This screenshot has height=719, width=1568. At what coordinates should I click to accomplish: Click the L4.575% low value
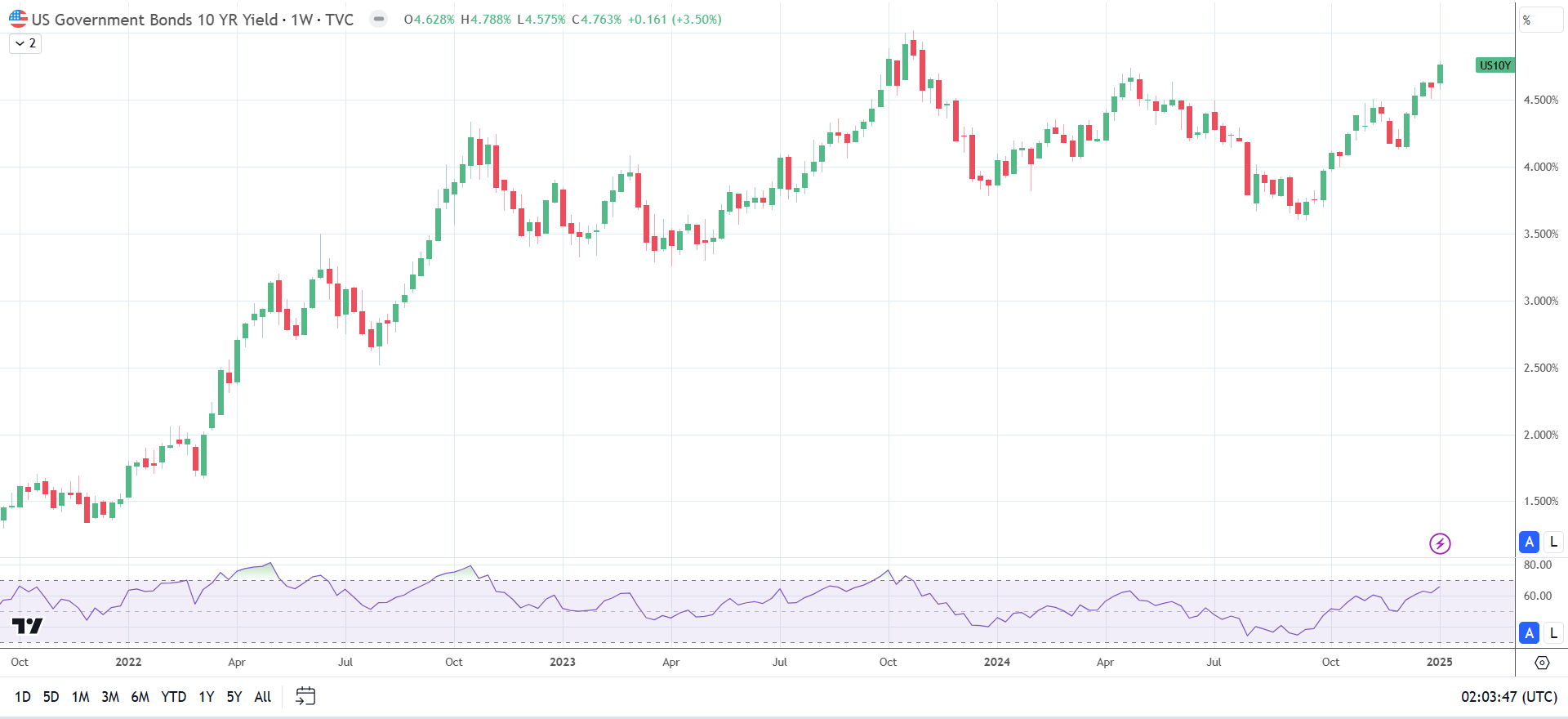[x=541, y=20]
